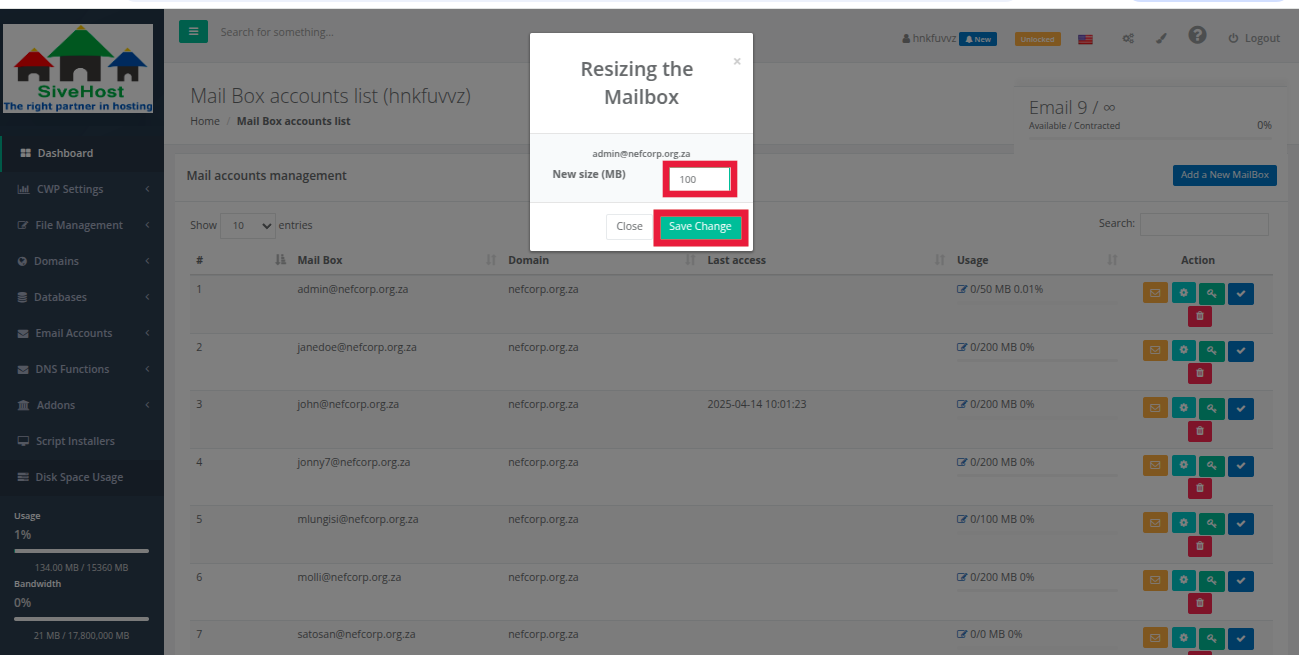The width and height of the screenshot is (1299, 655).
Task: Click the red trash icon for admin@nefcorp.org.za
Action: [1200, 317]
